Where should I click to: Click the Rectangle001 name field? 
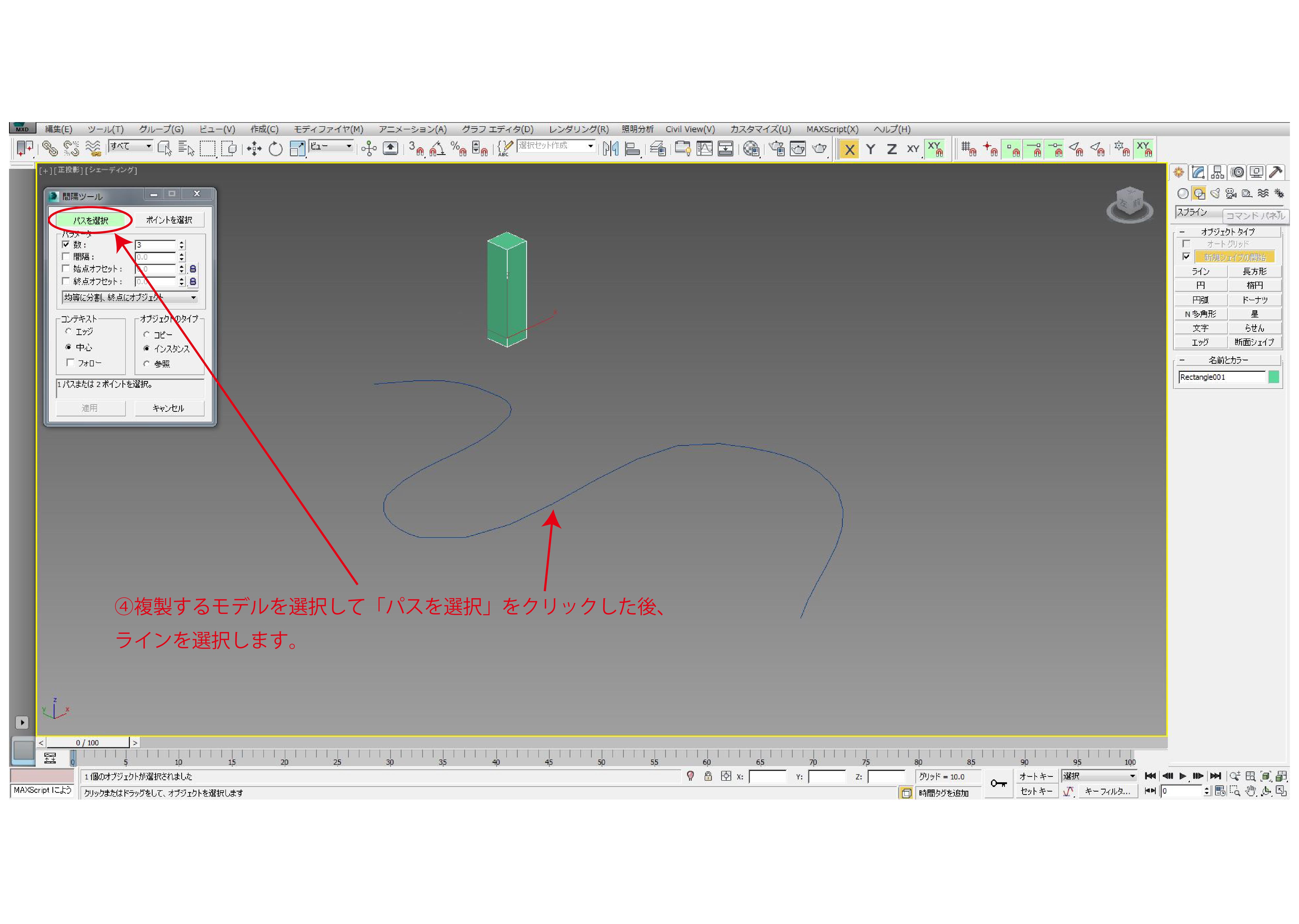(1220, 377)
